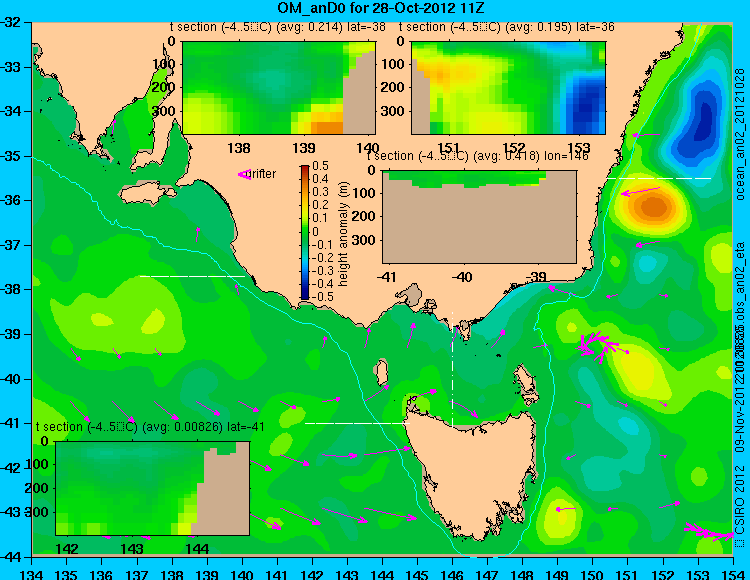
Task: Click the yellow-green eddy near 149°E 43°S
Action: [x=559, y=516]
